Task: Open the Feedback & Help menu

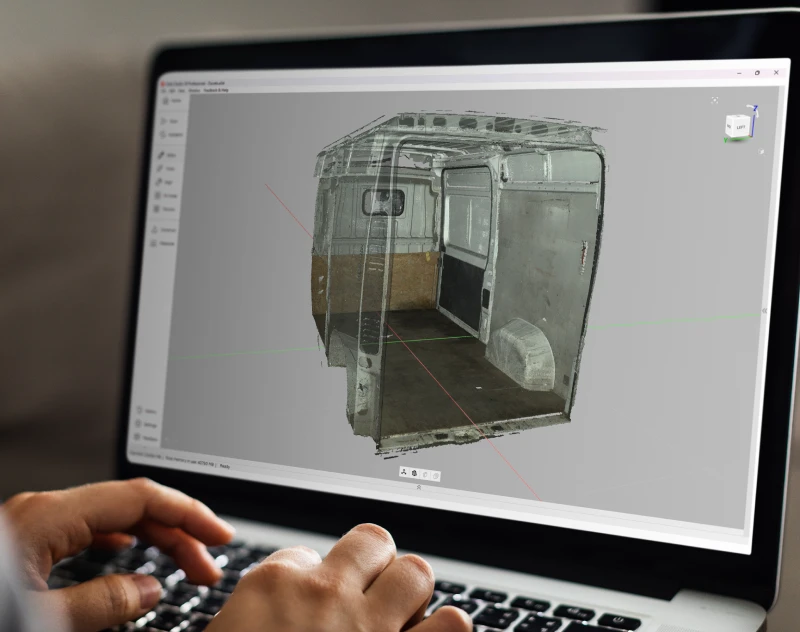Action: pyautogui.click(x=216, y=90)
